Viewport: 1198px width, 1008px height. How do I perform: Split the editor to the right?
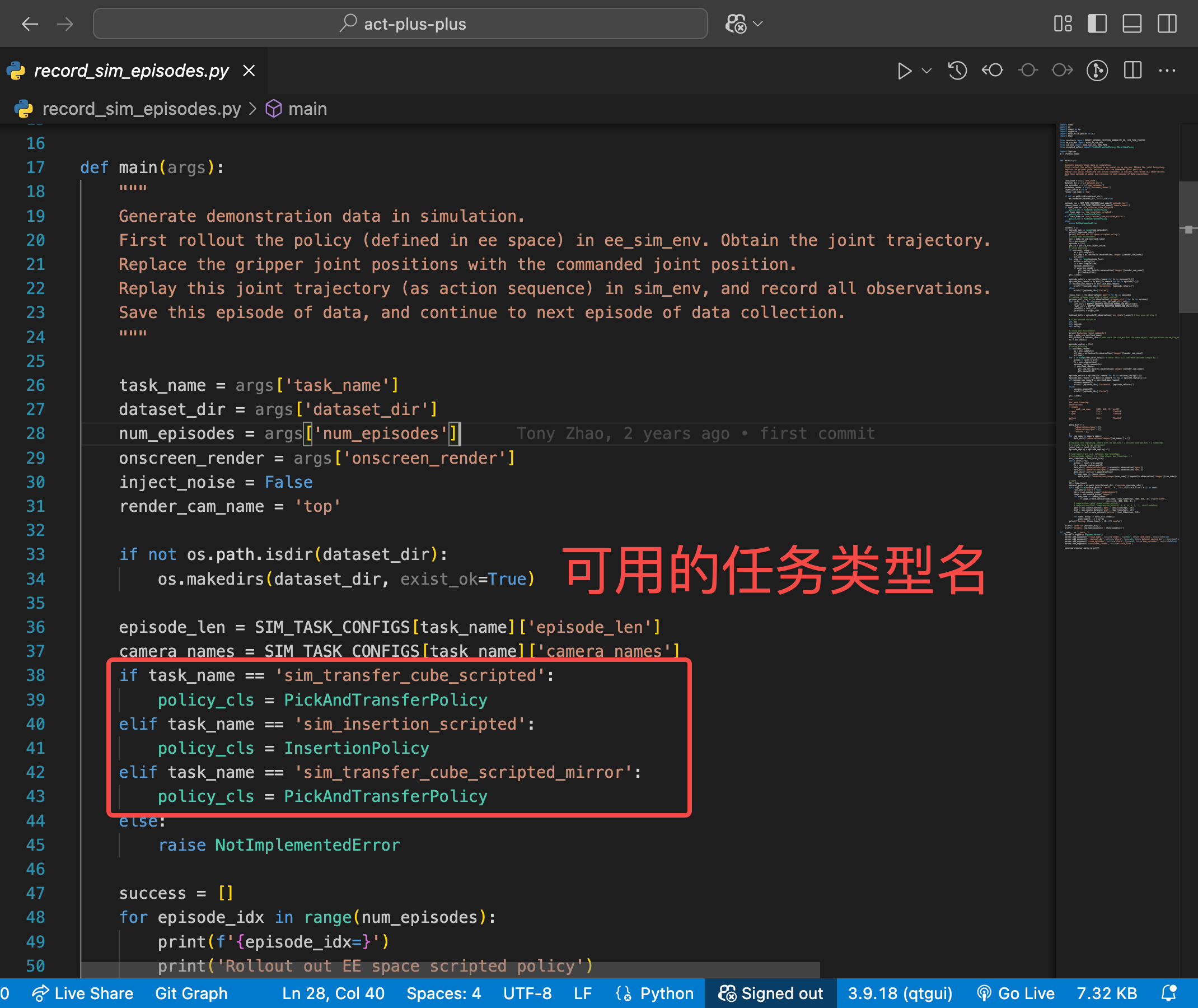[1133, 71]
